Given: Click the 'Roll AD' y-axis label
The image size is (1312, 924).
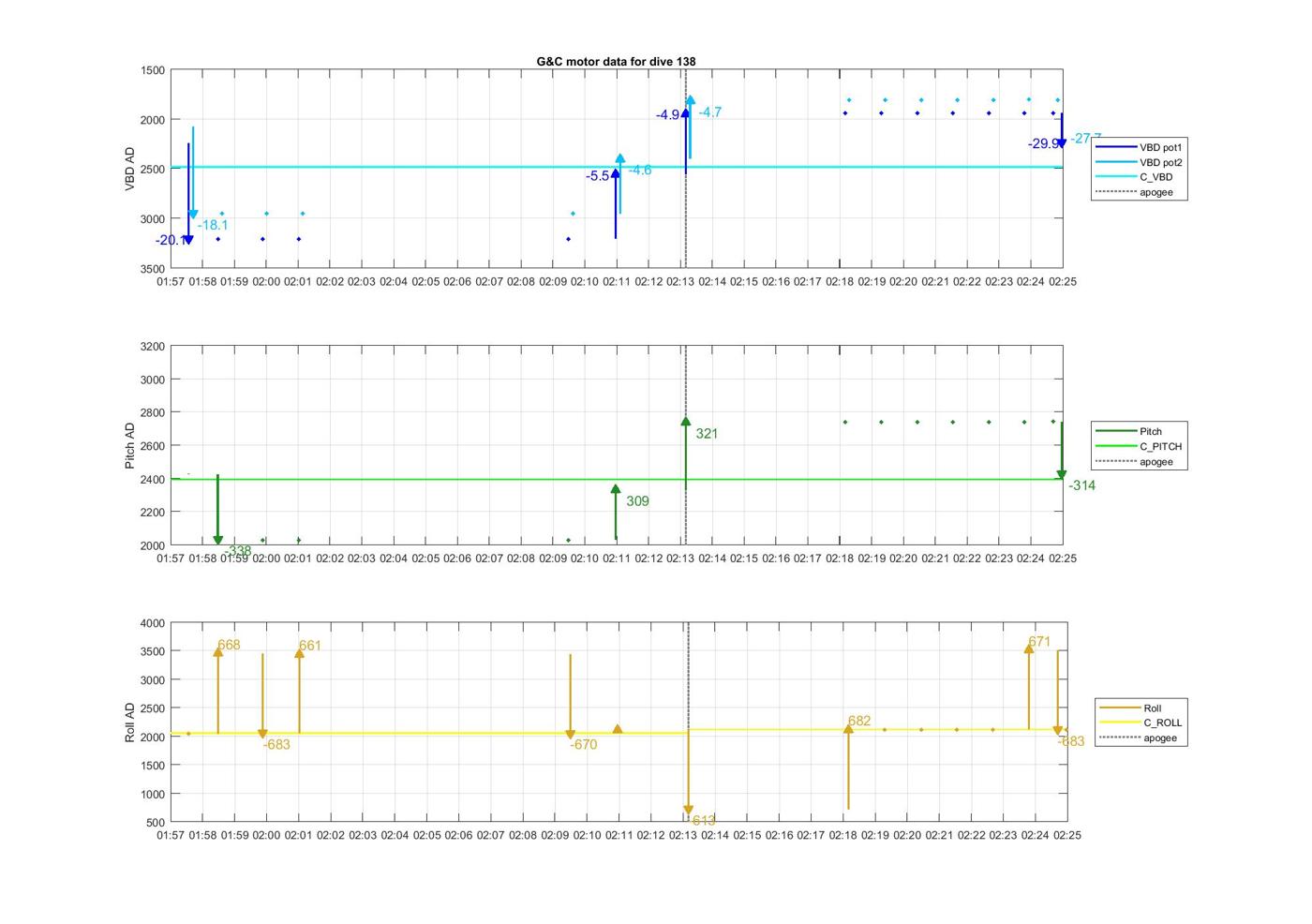Looking at the screenshot, I should pyautogui.click(x=130, y=723).
